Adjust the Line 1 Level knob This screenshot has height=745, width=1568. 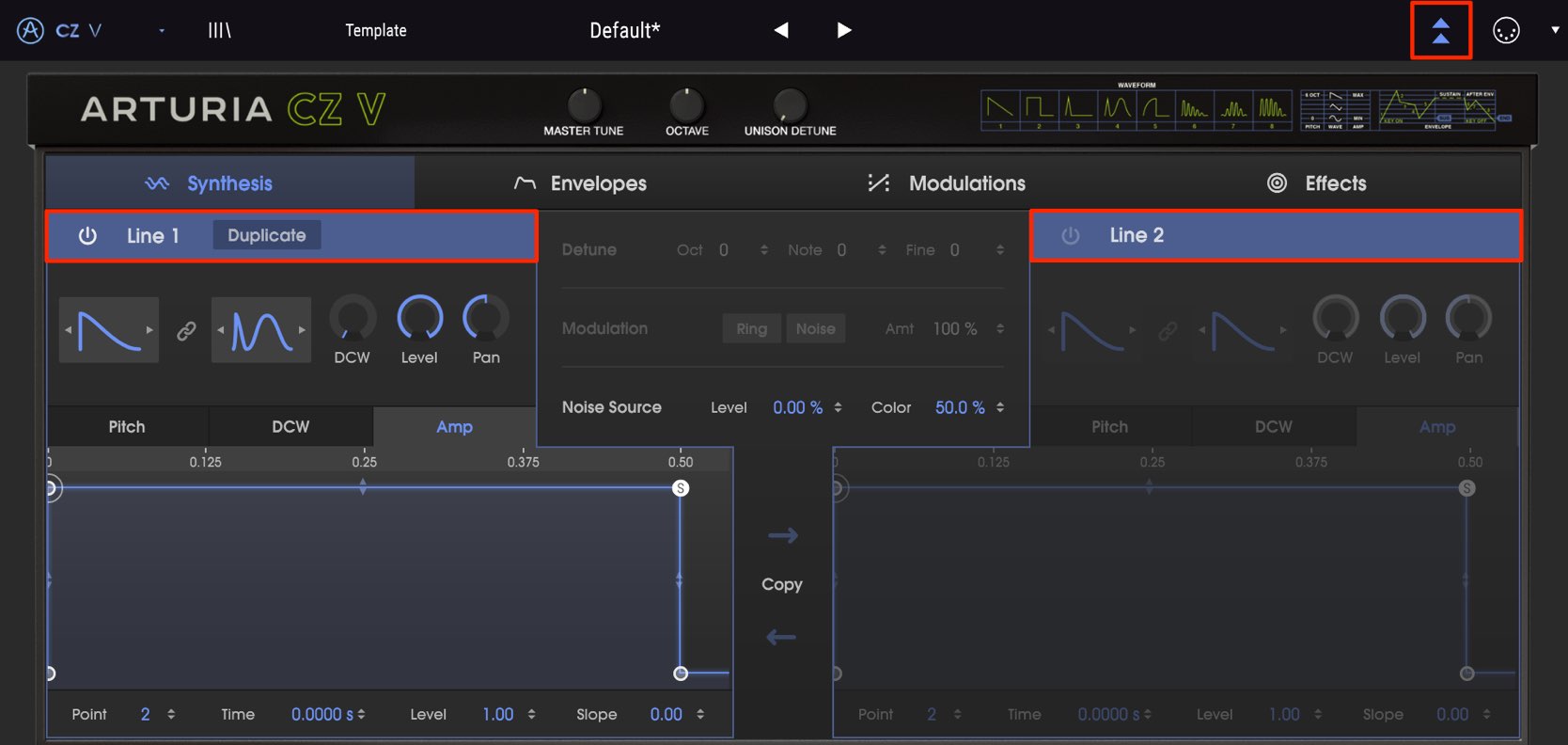tap(419, 318)
